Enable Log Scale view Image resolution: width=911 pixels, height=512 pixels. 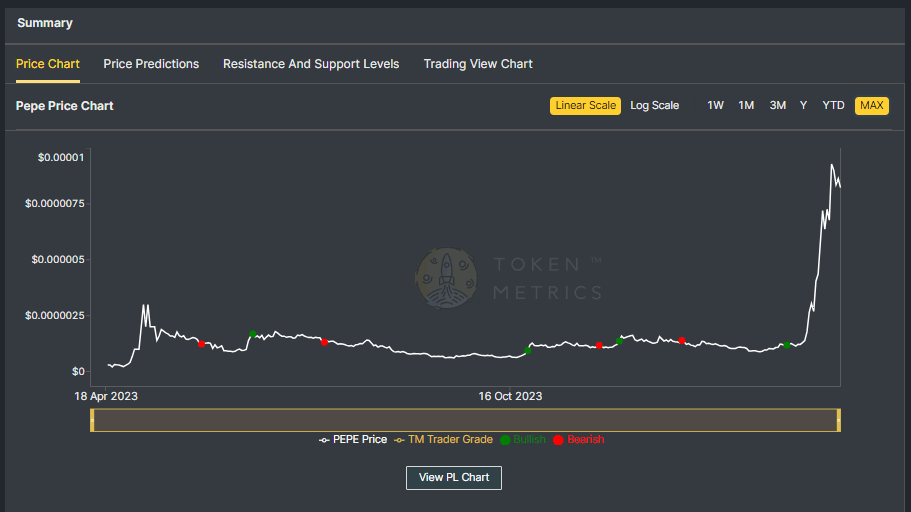pos(654,106)
